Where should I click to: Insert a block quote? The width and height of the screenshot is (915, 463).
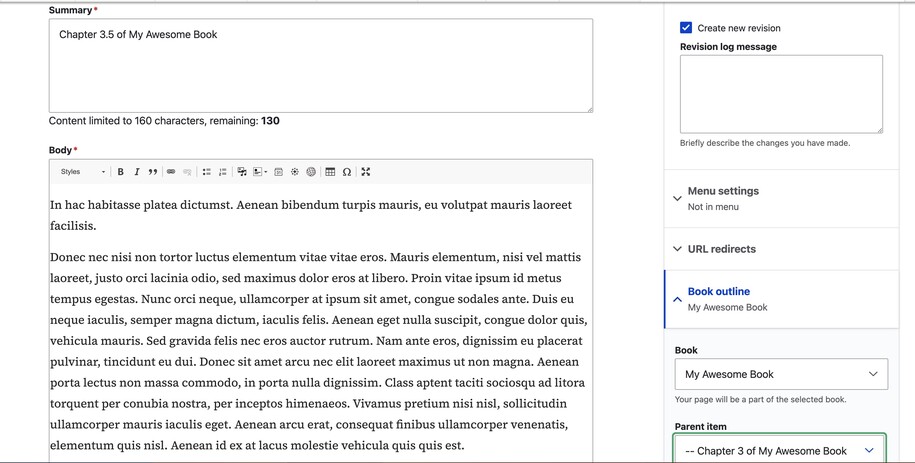pos(153,172)
